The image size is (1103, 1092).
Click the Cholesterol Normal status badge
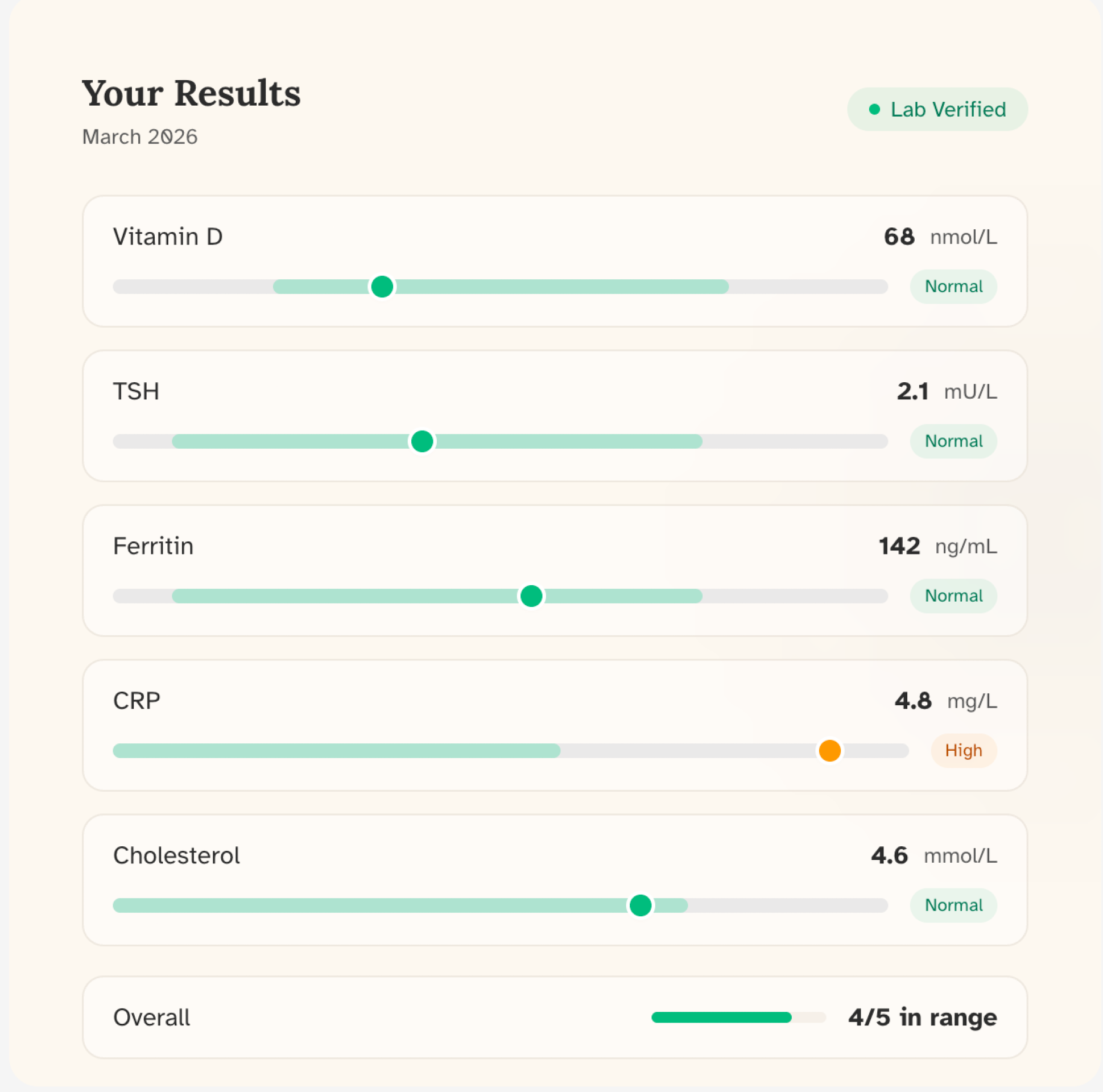coord(953,905)
